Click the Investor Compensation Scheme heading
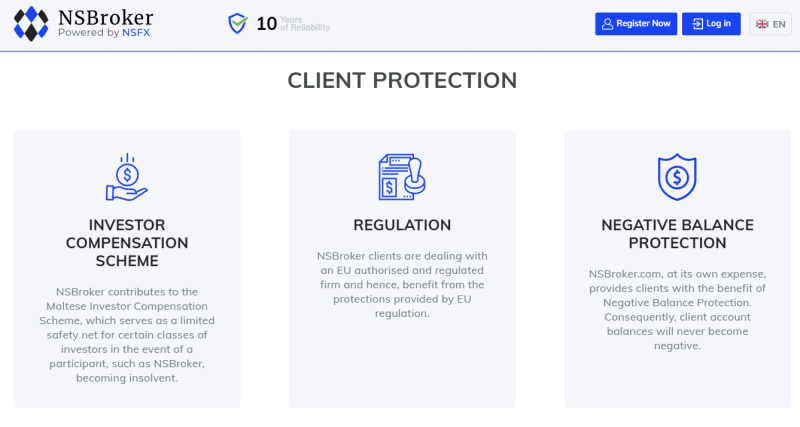 [x=127, y=243]
